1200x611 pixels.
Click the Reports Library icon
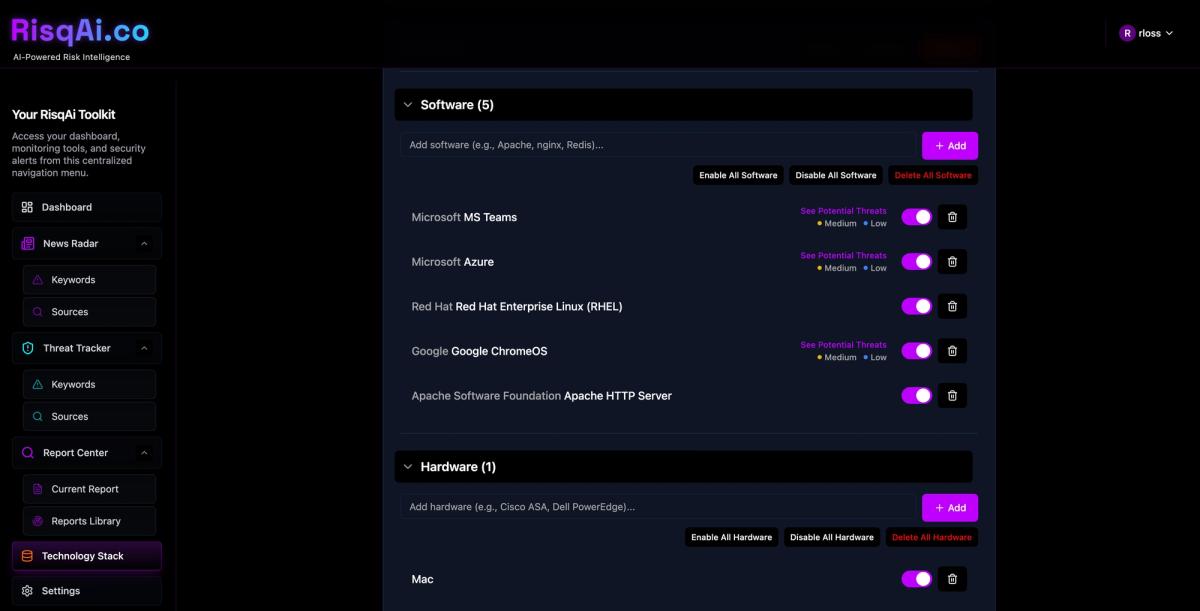[38, 521]
